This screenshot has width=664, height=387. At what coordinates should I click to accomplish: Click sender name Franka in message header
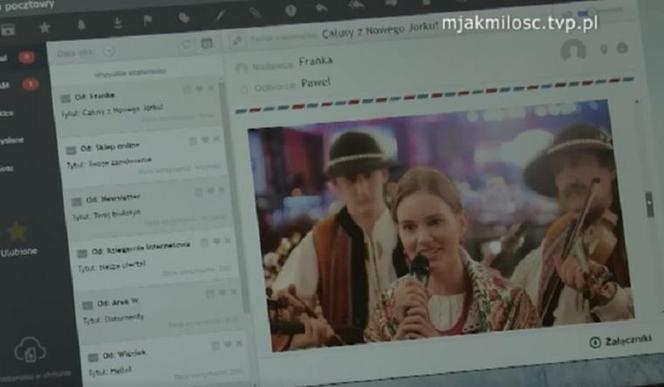[315, 62]
